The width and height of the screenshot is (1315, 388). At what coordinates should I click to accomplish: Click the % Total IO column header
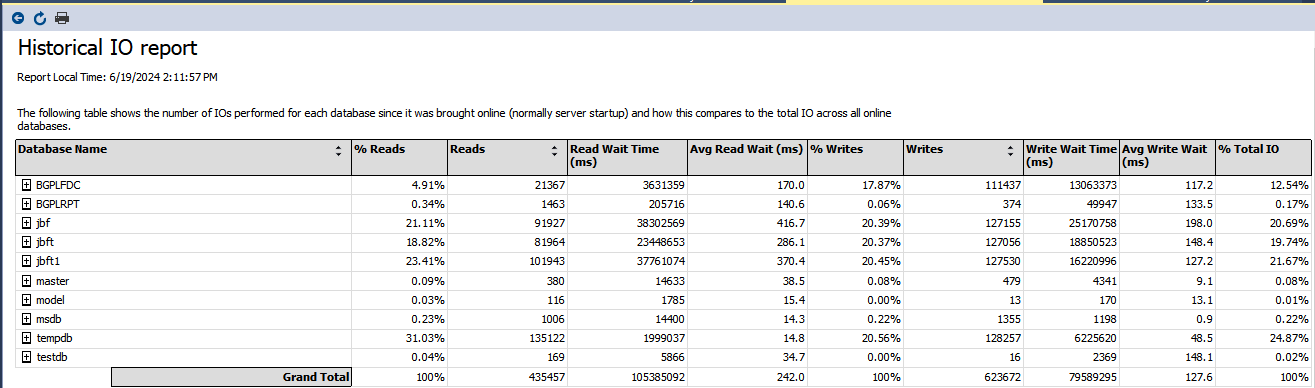[x=1263, y=157]
